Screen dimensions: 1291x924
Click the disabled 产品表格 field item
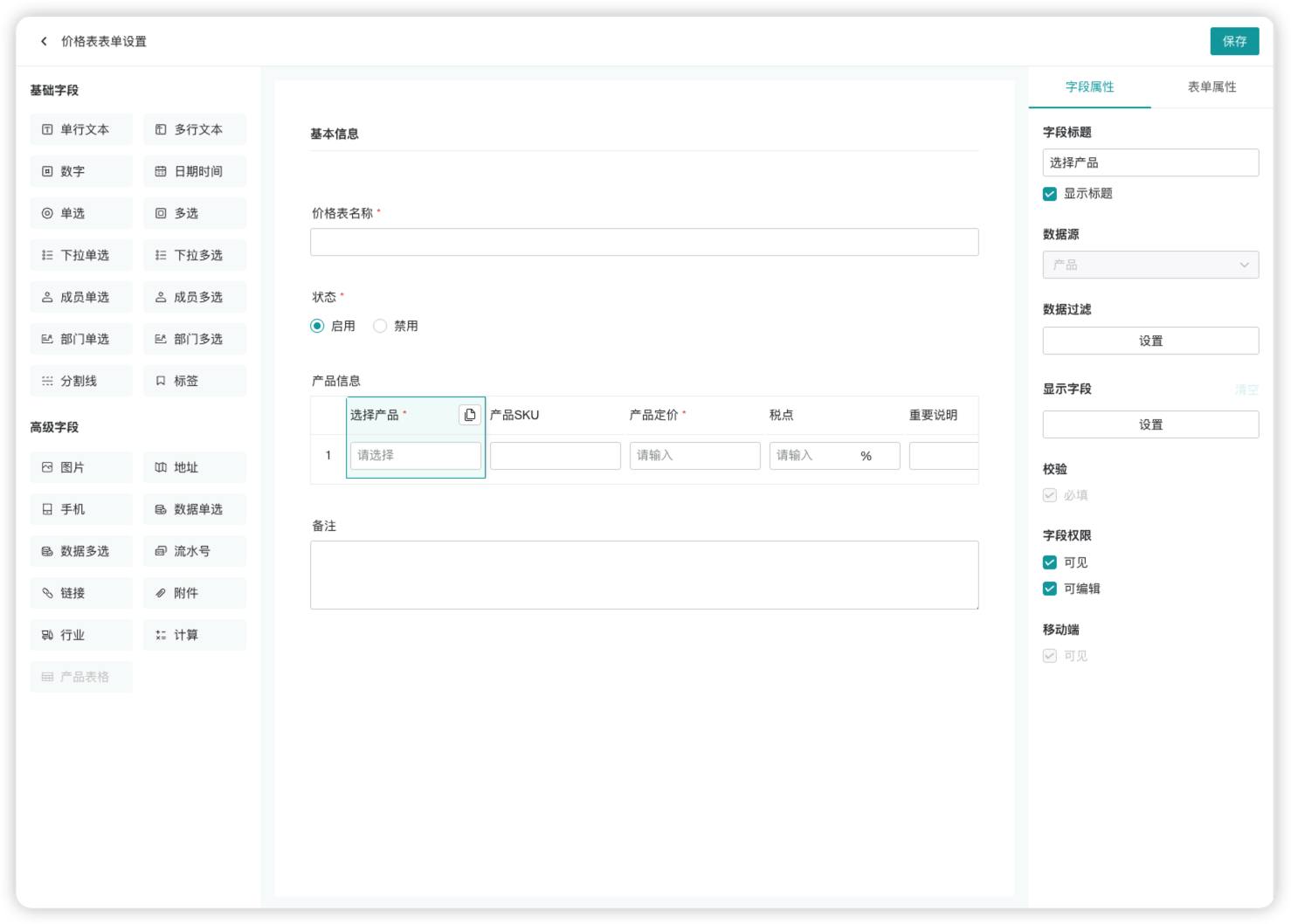pos(81,677)
